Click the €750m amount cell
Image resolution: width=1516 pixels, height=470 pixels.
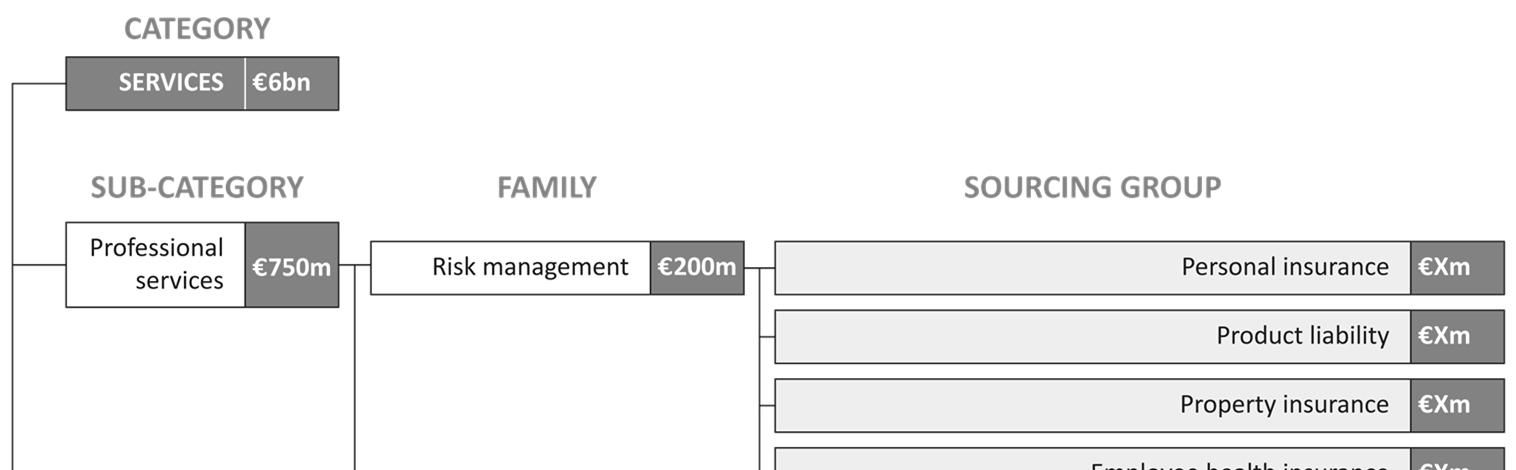click(292, 264)
